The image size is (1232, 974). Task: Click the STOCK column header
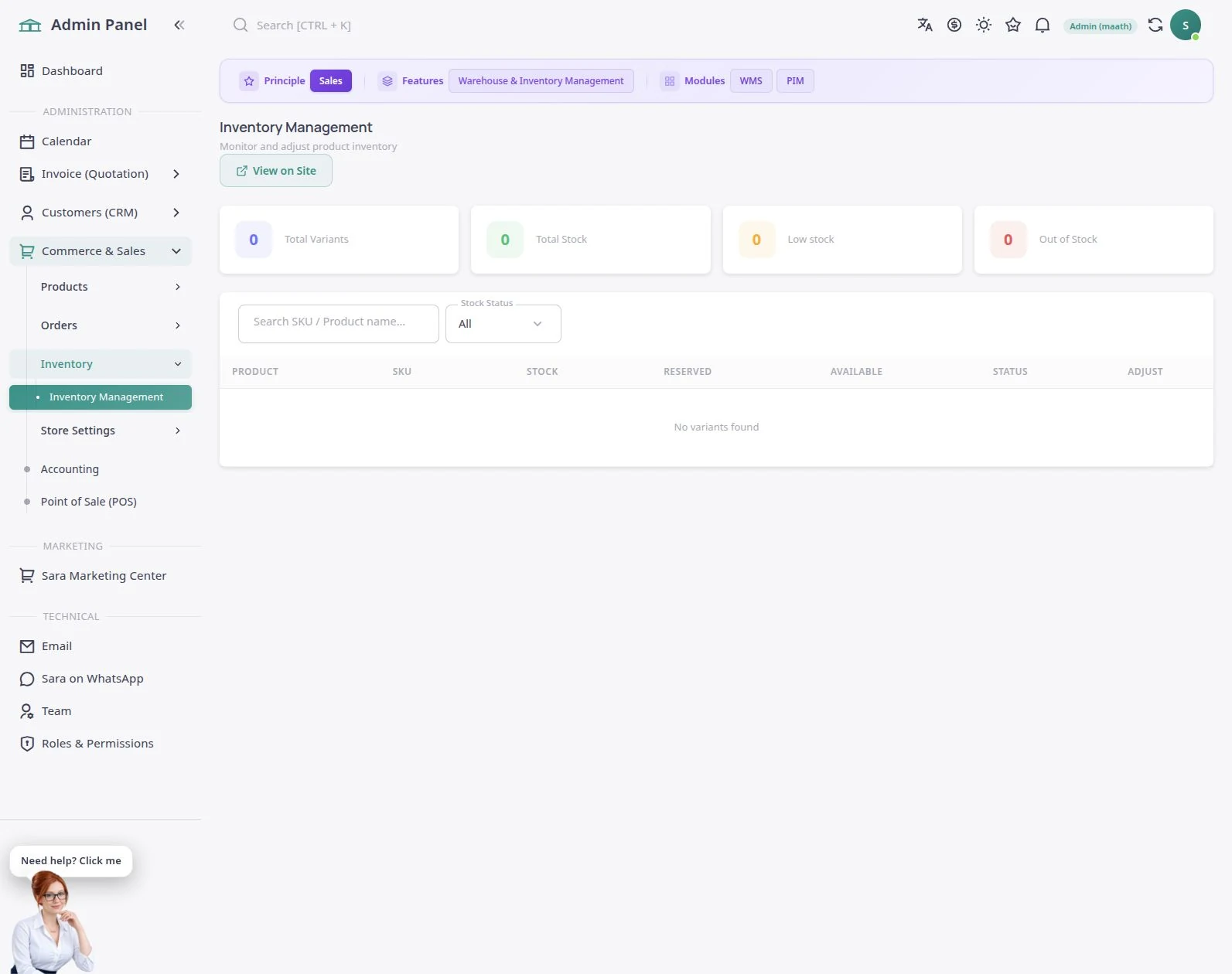[542, 372]
